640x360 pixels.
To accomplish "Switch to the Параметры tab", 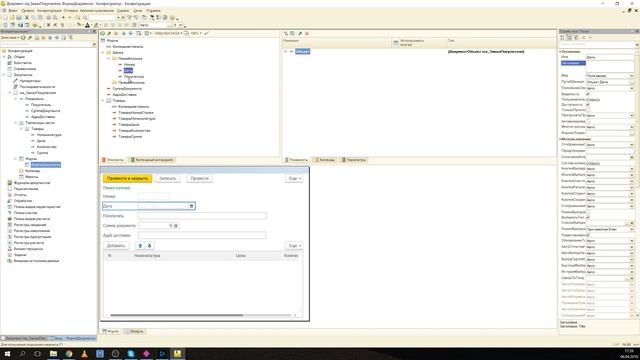I will 353,160.
